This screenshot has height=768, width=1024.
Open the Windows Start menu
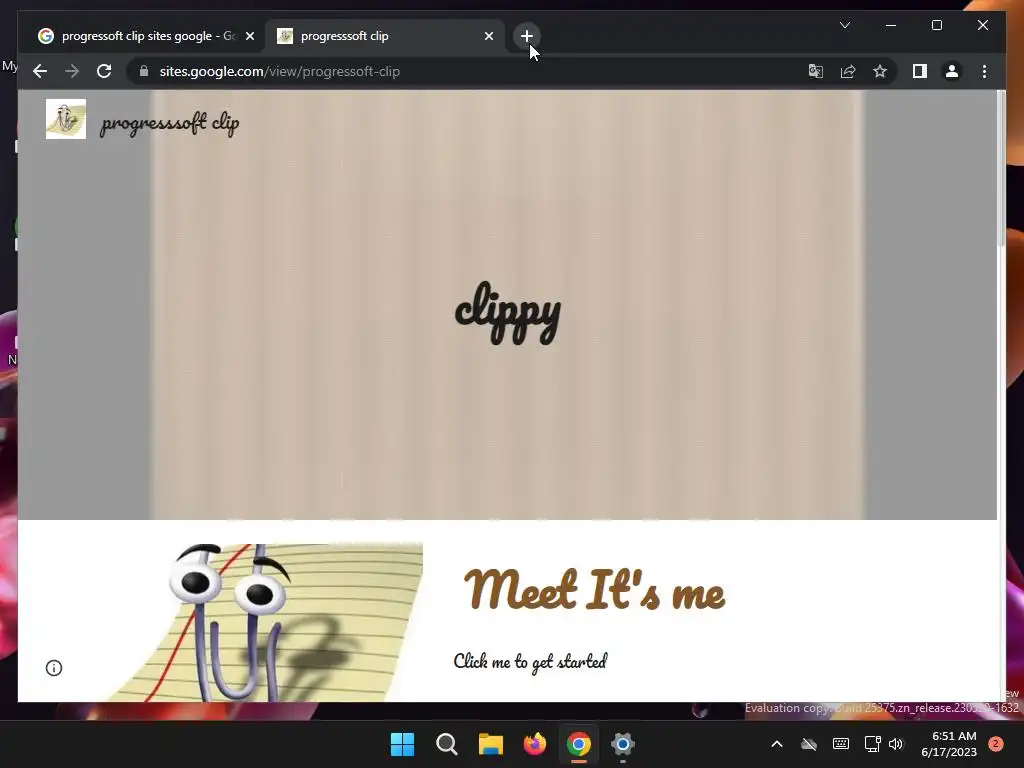coord(402,744)
